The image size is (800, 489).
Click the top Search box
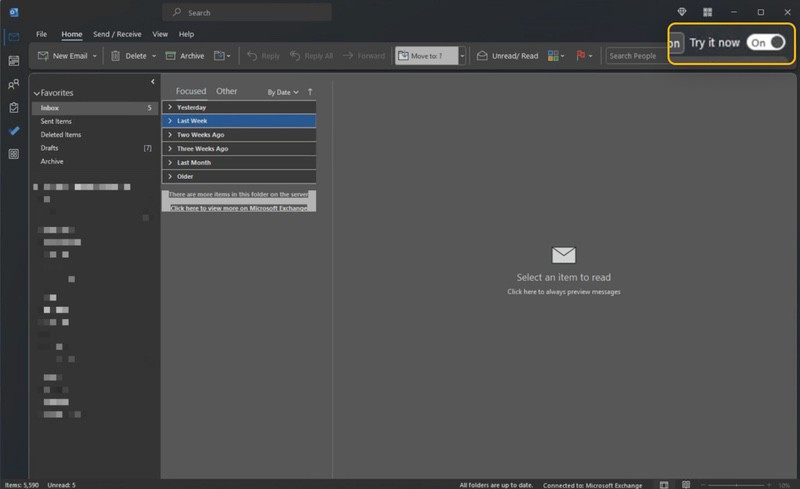[x=247, y=12]
